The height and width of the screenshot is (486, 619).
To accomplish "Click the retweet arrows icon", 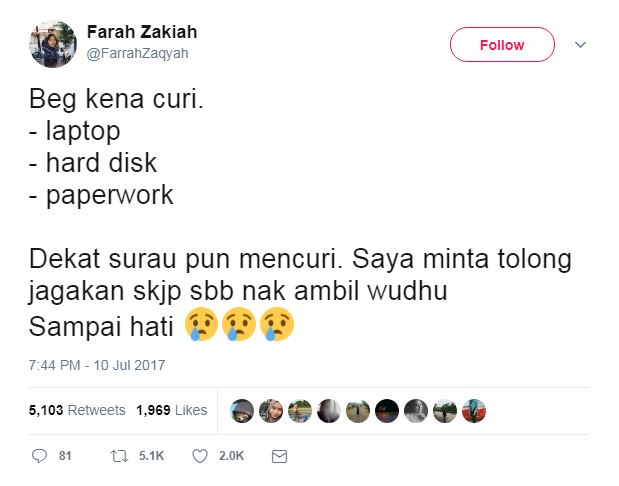I will [x=119, y=456].
